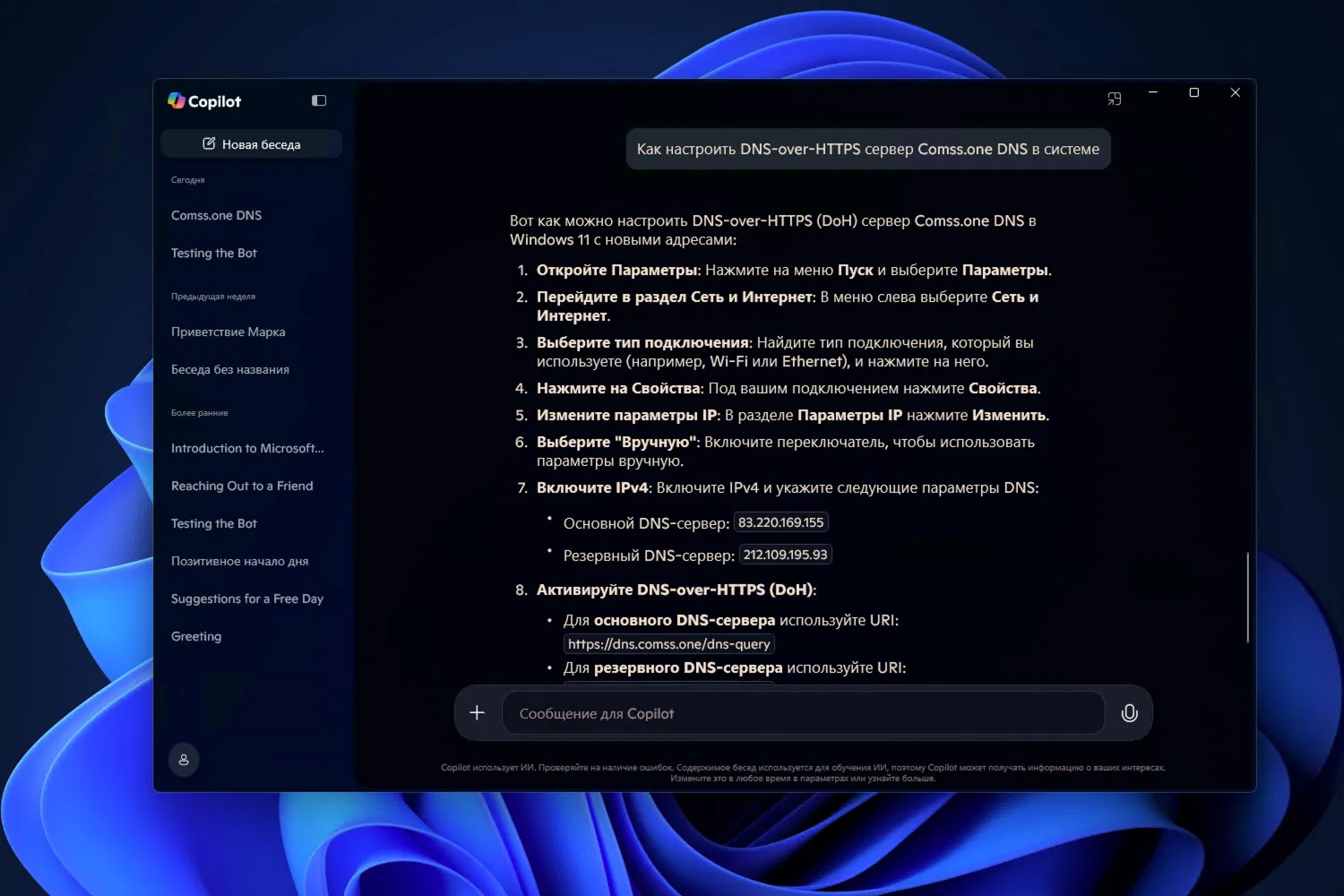This screenshot has height=896, width=1344.
Task: Open Suggestions for a Free Day chat
Action: click(247, 599)
